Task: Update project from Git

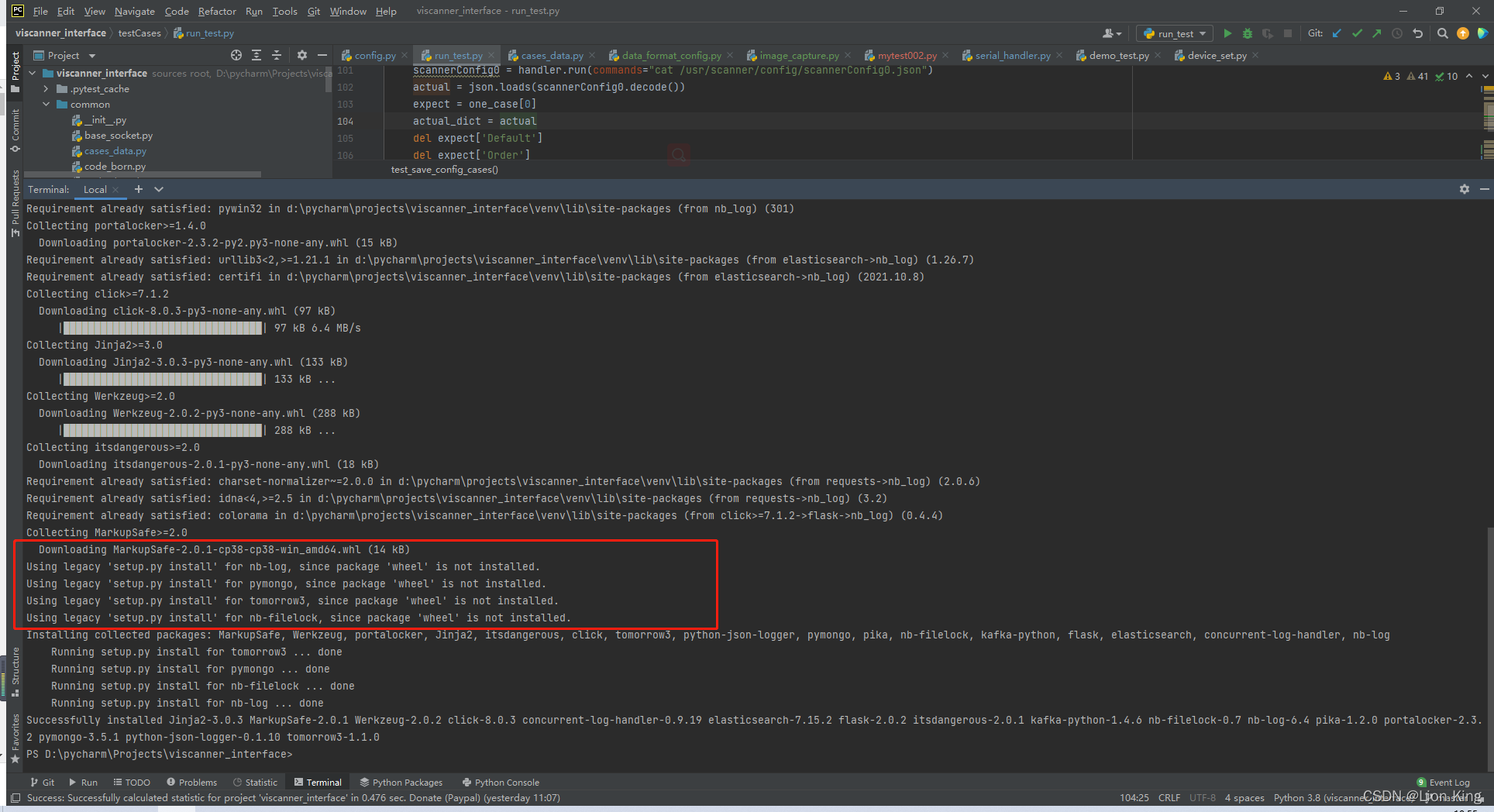Action: tap(1336, 33)
